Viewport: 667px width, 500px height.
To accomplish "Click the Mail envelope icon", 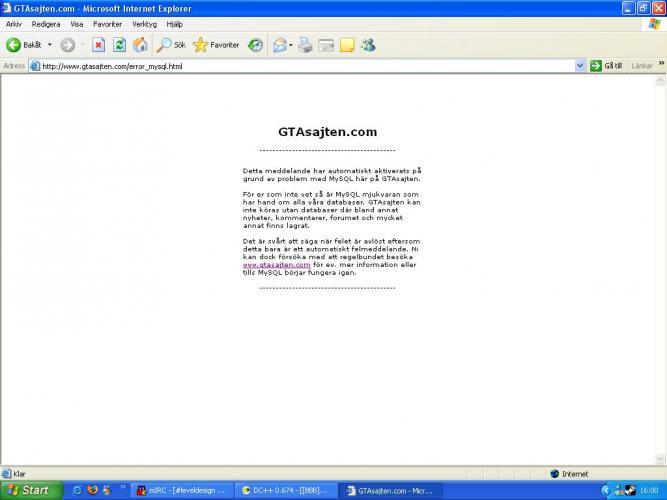I will coord(280,45).
